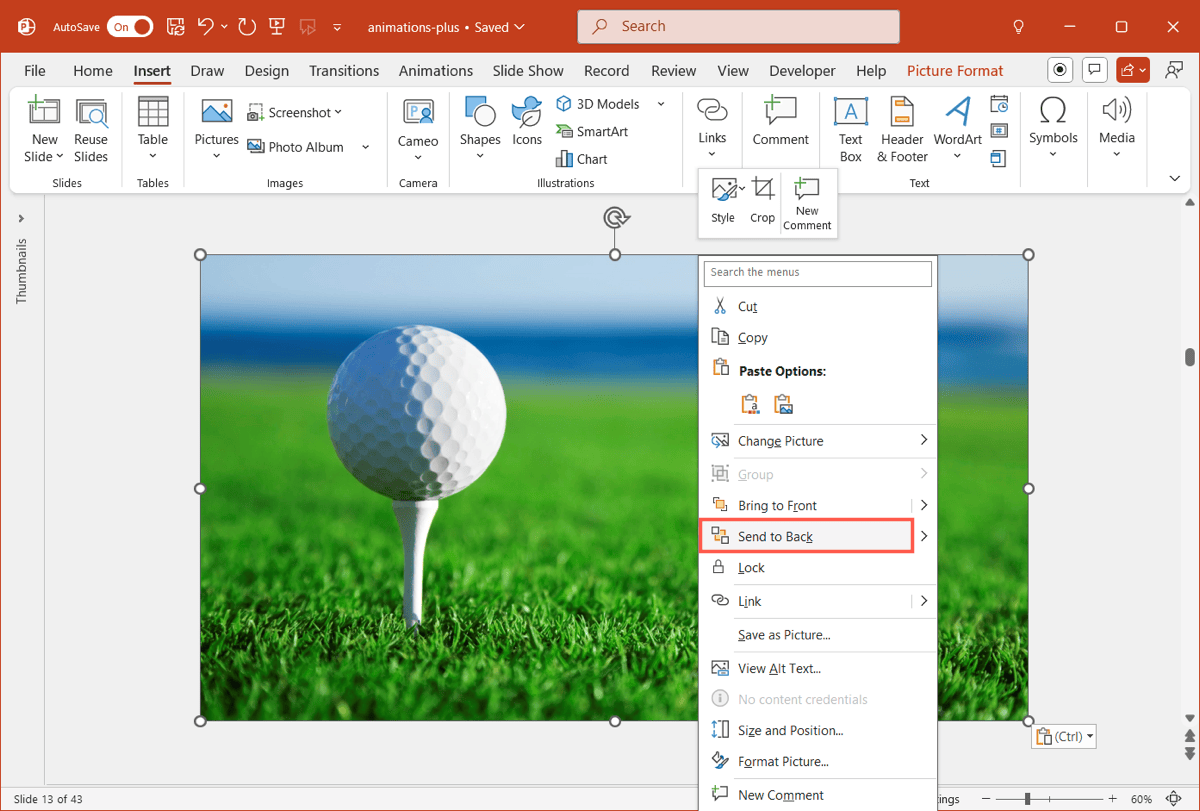This screenshot has width=1200, height=811.
Task: Open the Shapes gallery icon
Action: (x=480, y=112)
